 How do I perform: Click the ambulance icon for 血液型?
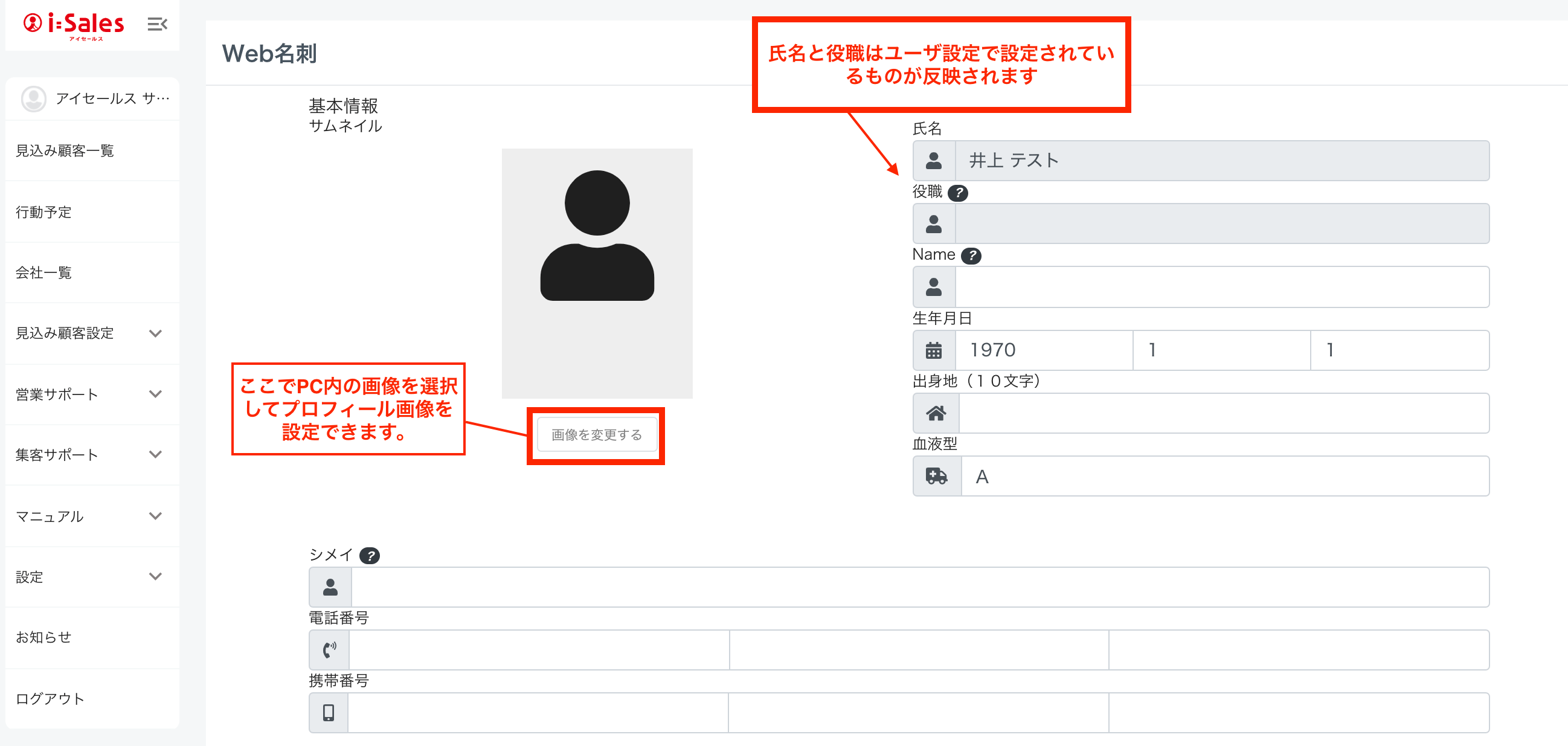coord(936,476)
